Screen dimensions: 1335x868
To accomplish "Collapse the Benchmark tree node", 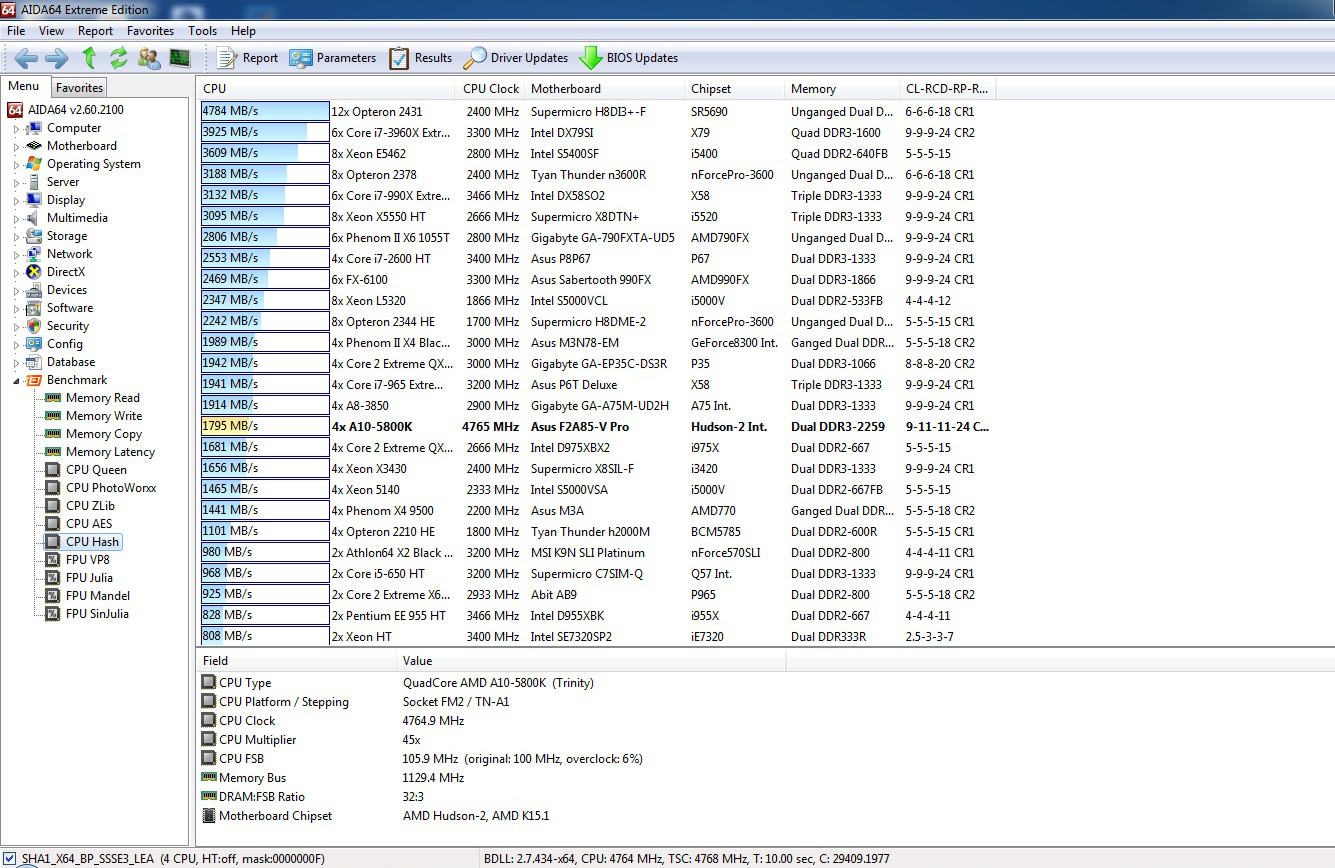I will 15,381.
